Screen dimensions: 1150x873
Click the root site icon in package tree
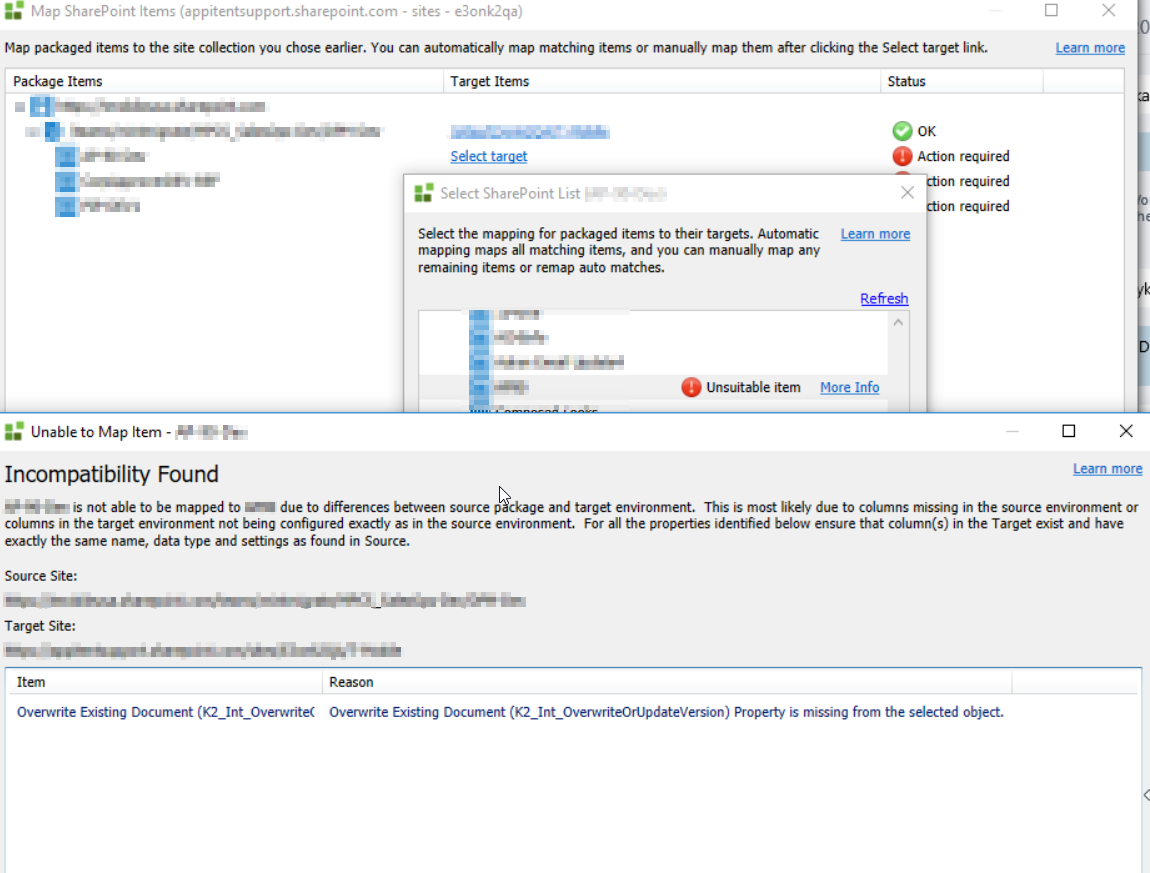[41, 106]
